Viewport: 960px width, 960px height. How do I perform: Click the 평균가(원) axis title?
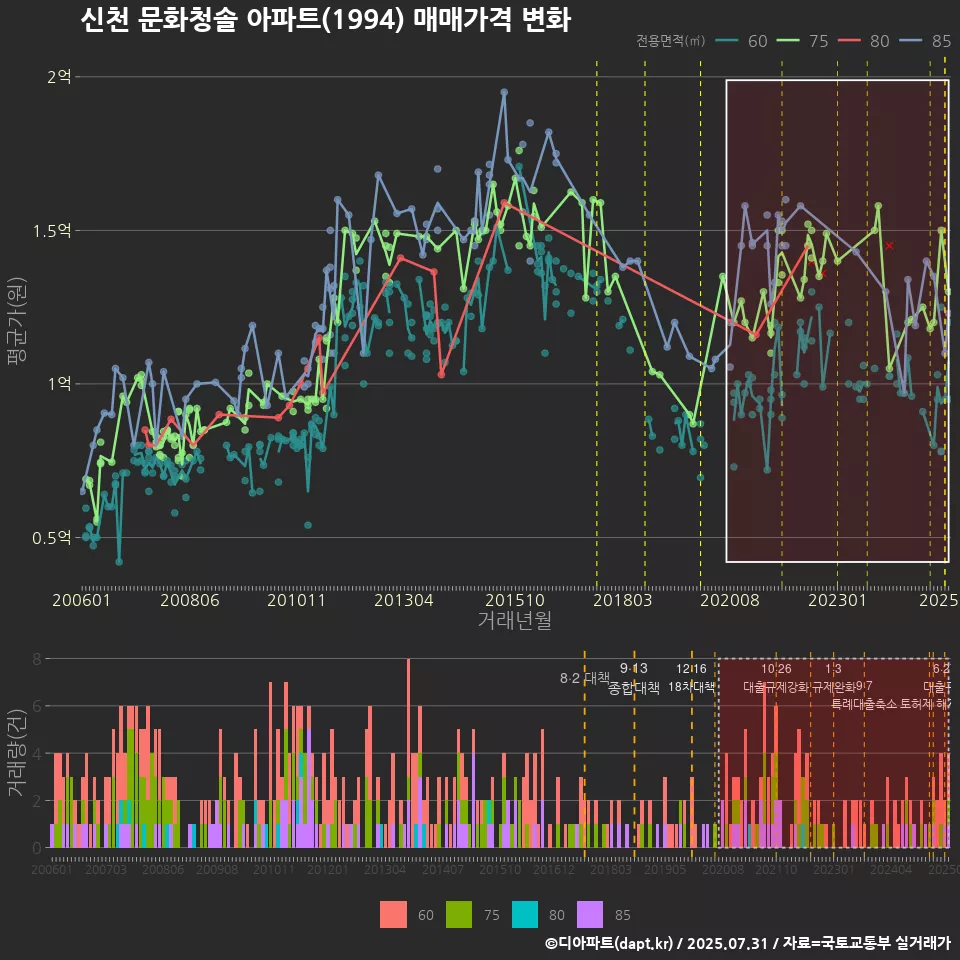(17, 321)
